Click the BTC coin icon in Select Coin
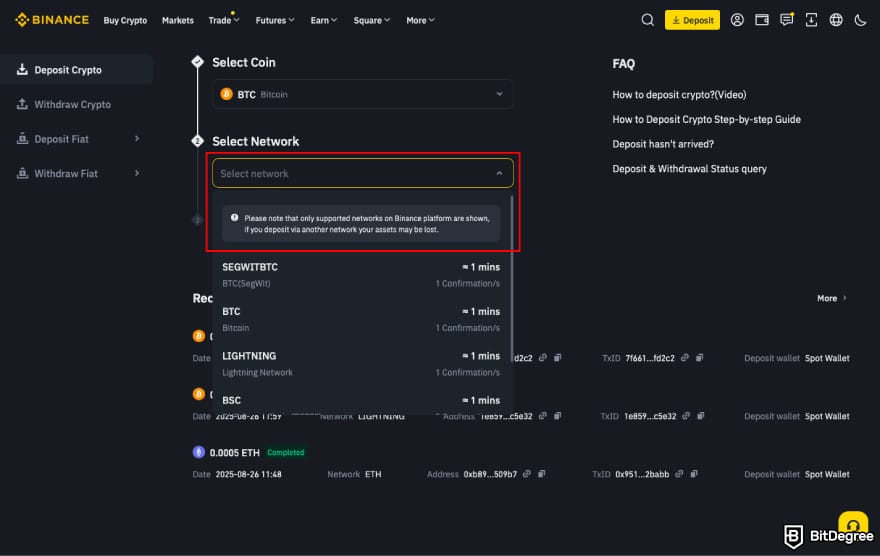The image size is (880, 556). coord(227,94)
